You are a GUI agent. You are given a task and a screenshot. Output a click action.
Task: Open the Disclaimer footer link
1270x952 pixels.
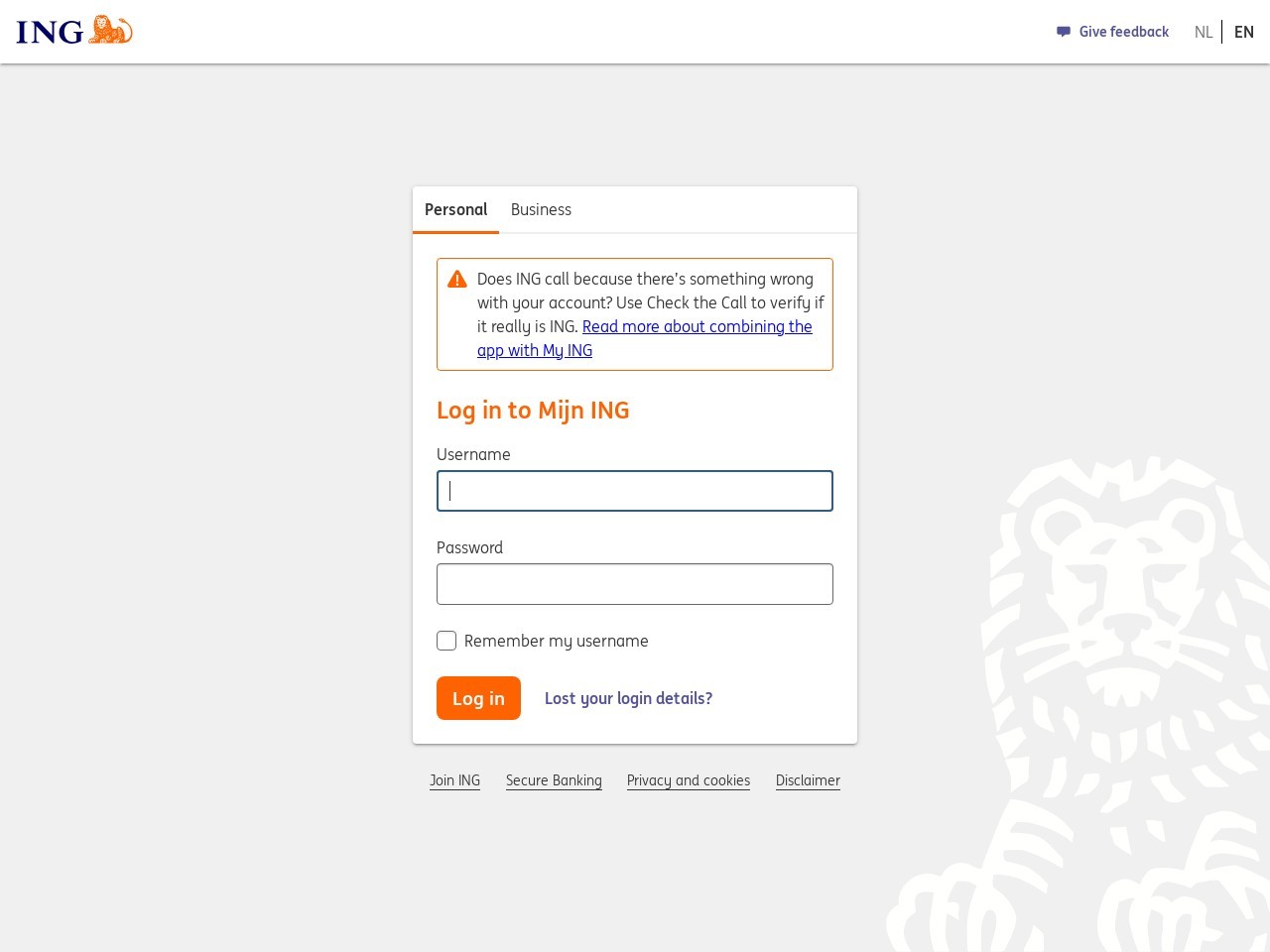point(808,780)
